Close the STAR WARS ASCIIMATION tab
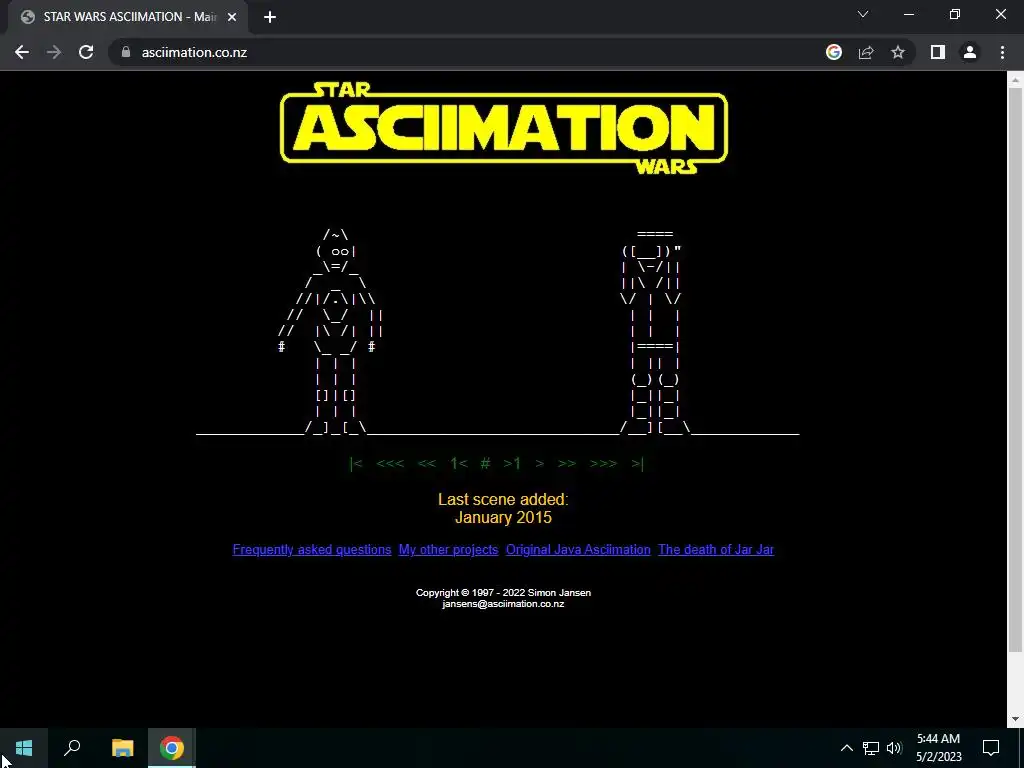 click(232, 17)
